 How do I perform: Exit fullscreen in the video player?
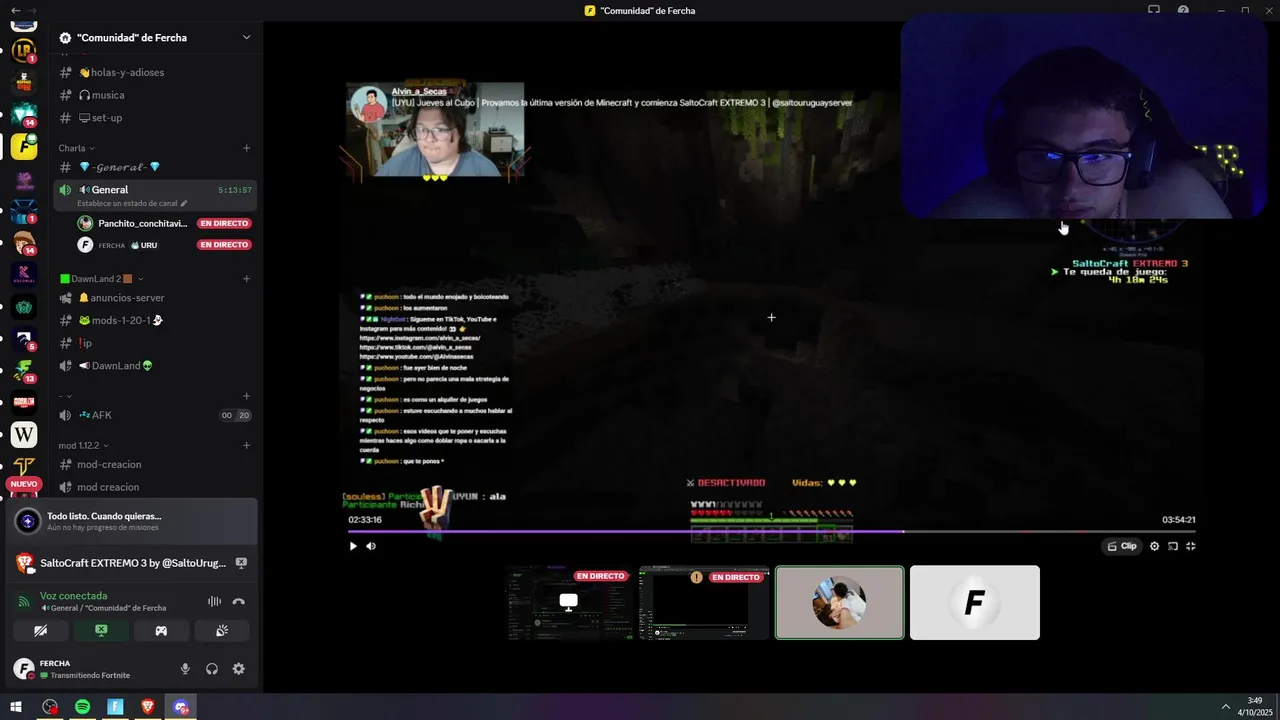click(x=1191, y=546)
